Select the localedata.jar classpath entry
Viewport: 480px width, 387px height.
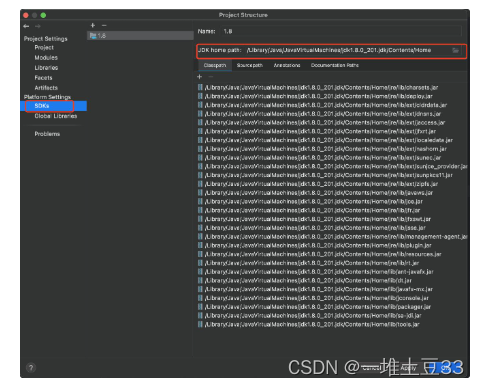(325, 140)
